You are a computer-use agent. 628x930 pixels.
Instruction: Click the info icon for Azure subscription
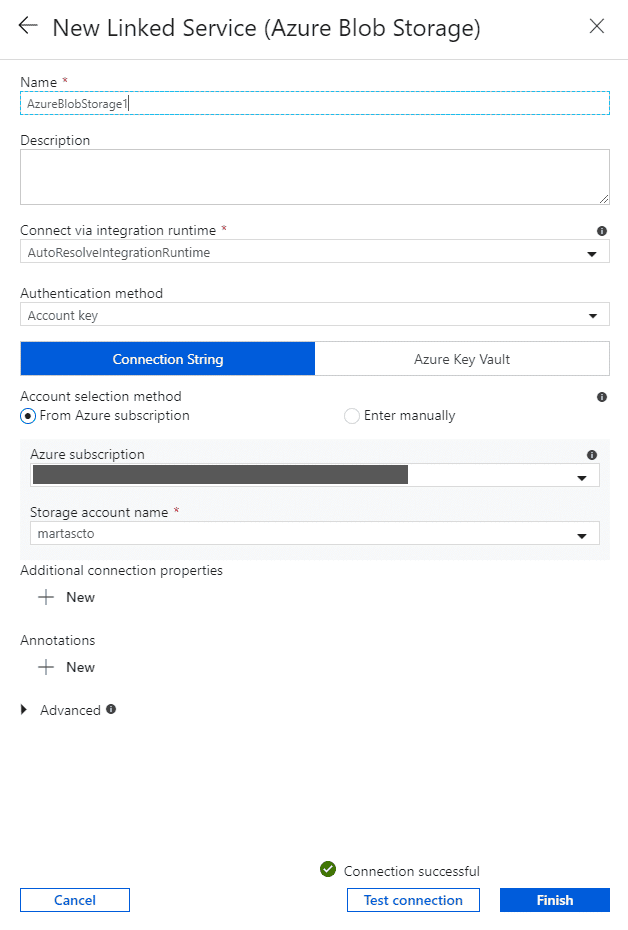click(591, 455)
